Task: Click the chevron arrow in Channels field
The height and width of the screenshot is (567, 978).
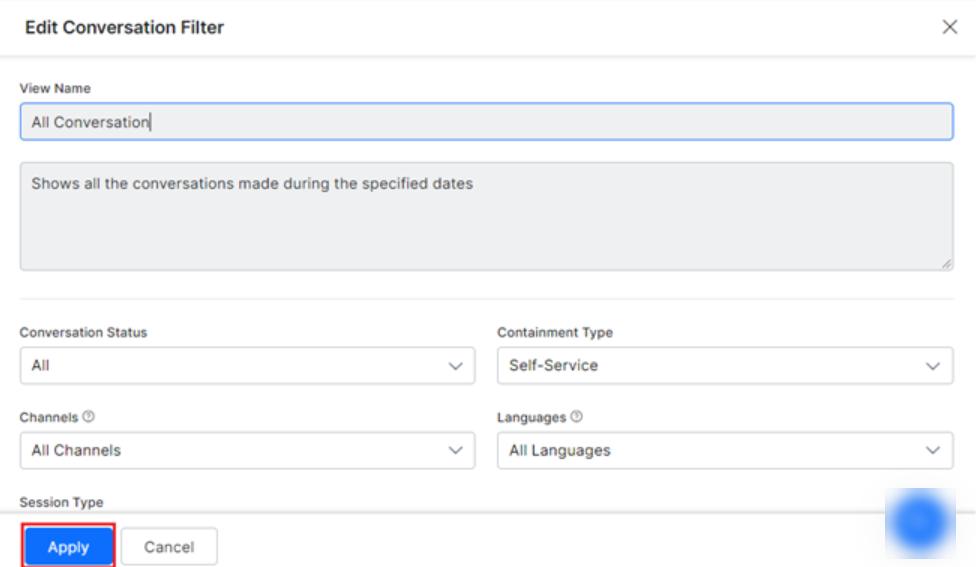Action: pyautogui.click(x=455, y=451)
